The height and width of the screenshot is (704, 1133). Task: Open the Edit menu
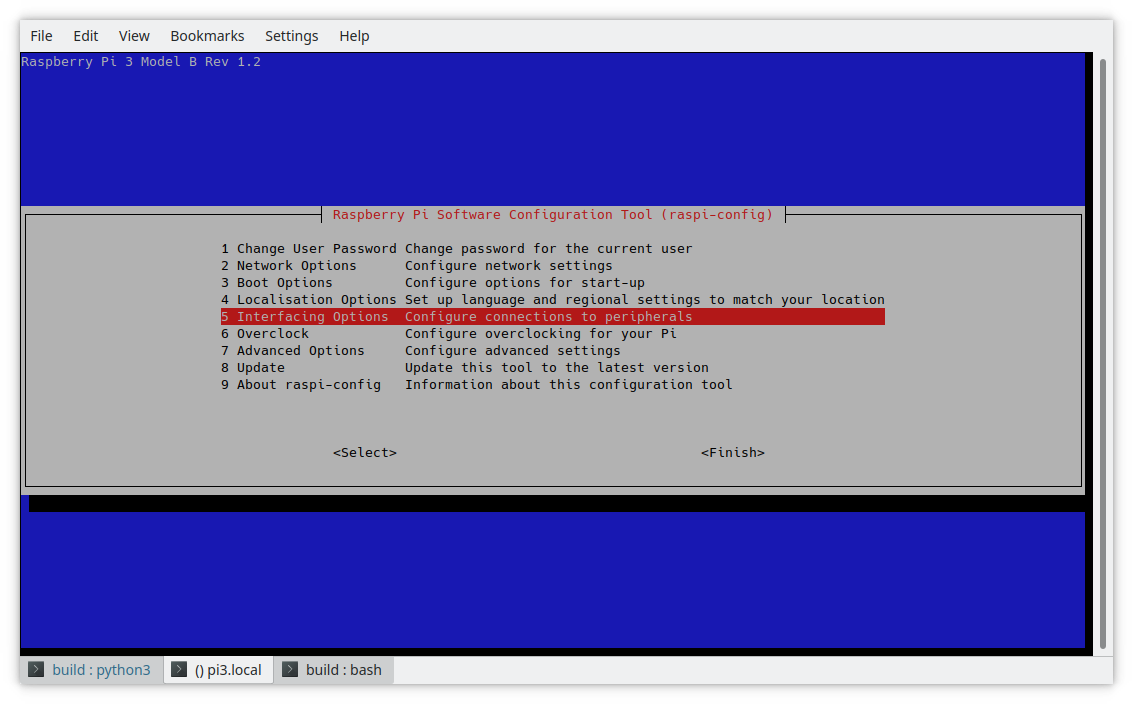click(x=86, y=36)
